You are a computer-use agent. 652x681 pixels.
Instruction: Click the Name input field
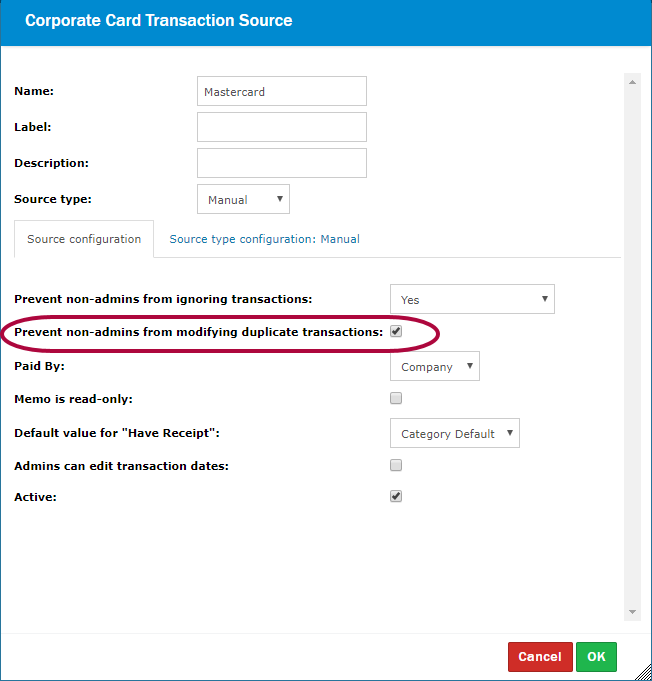click(x=282, y=91)
